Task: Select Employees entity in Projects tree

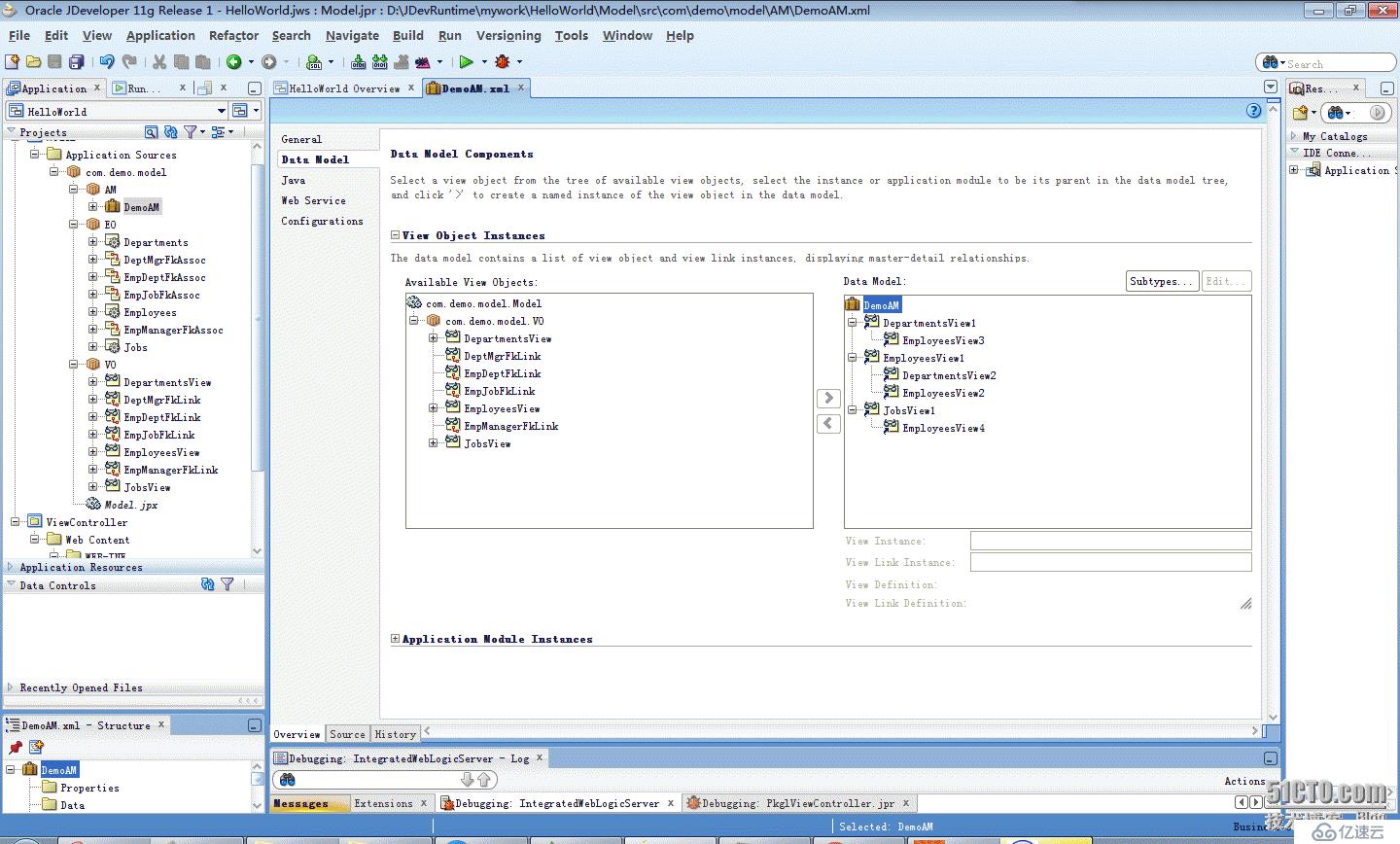Action: click(x=150, y=312)
